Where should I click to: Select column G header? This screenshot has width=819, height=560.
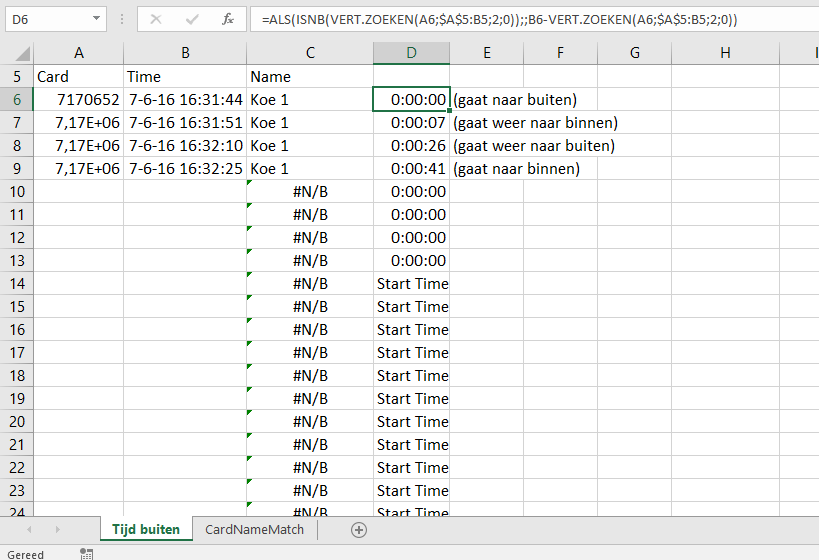(635, 53)
